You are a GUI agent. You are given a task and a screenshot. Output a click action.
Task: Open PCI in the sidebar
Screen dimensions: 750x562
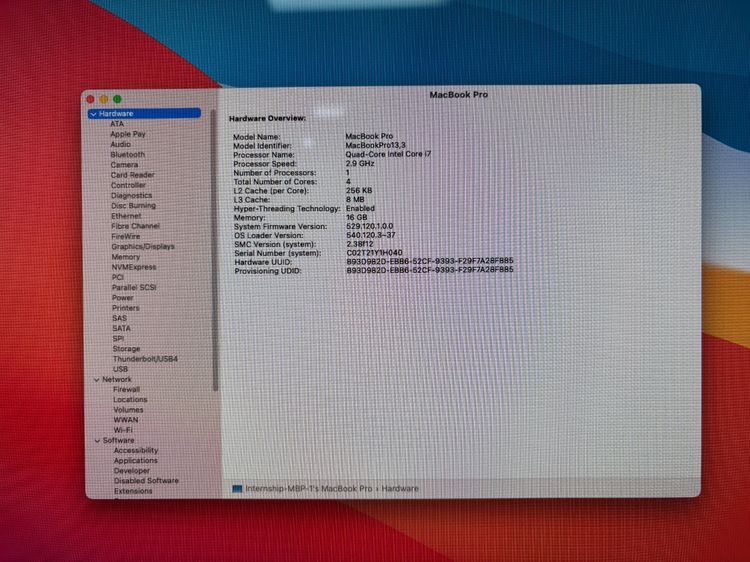pyautogui.click(x=118, y=277)
